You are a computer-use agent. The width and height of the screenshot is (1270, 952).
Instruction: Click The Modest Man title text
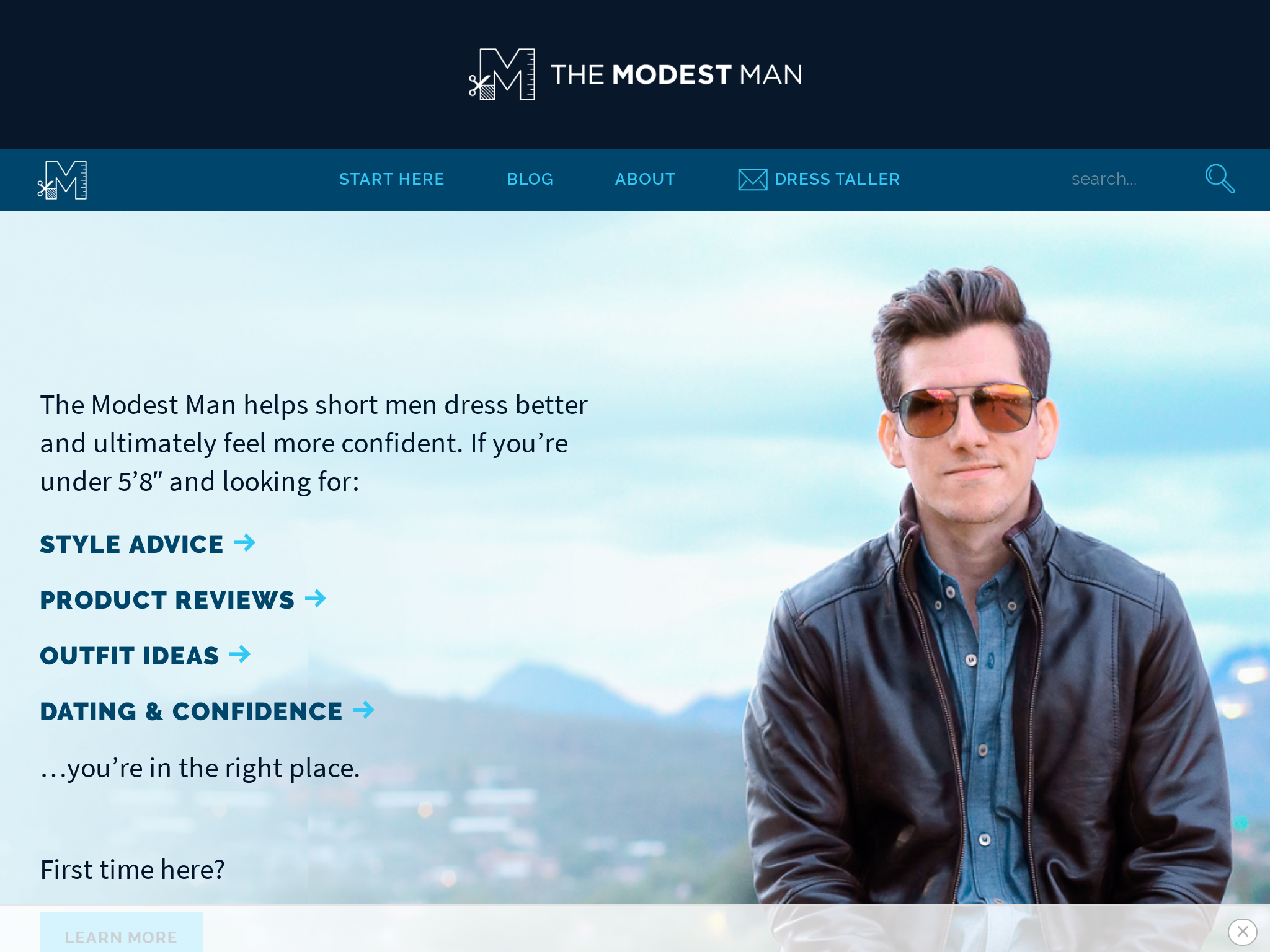(x=677, y=74)
